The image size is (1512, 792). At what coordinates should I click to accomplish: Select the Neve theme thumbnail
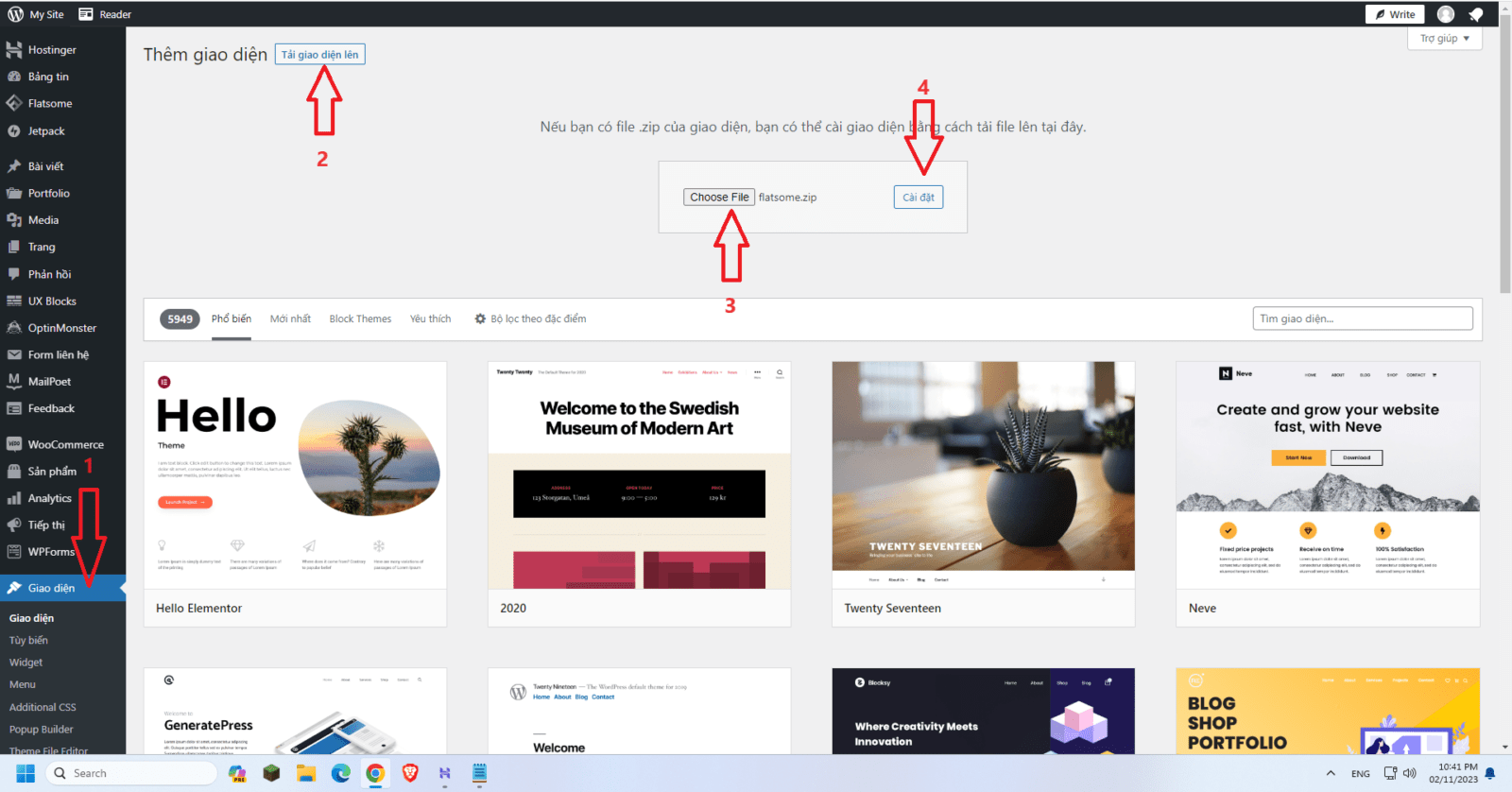1328,475
